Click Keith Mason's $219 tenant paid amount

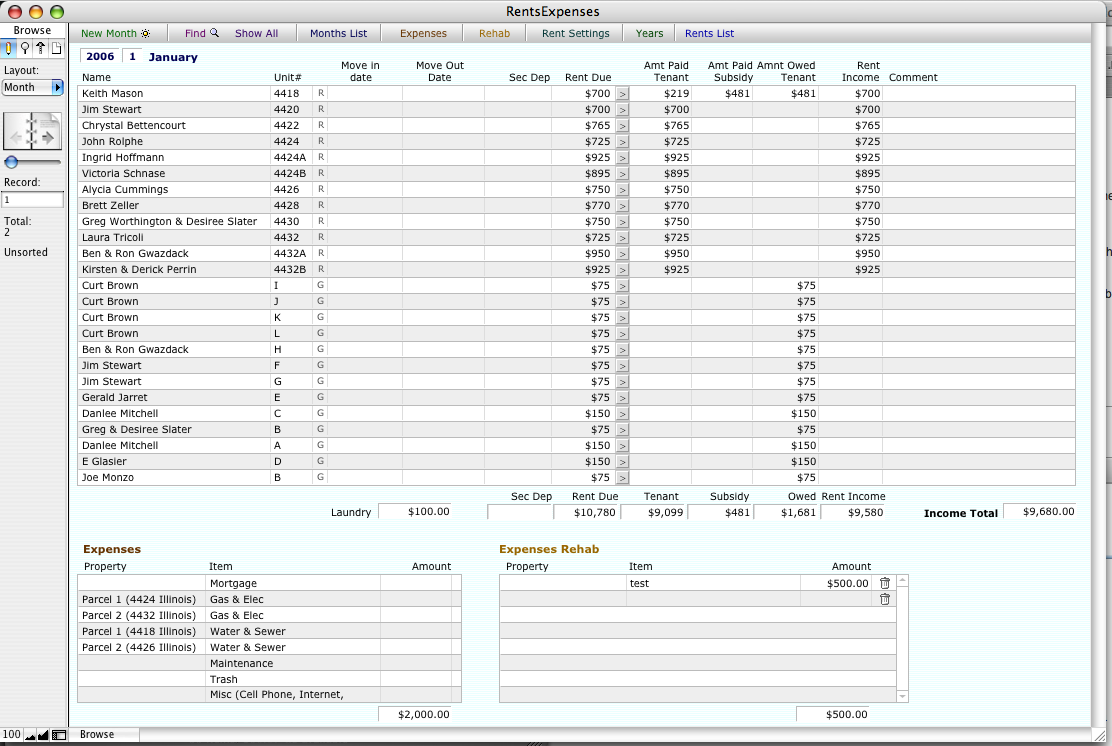pos(661,94)
